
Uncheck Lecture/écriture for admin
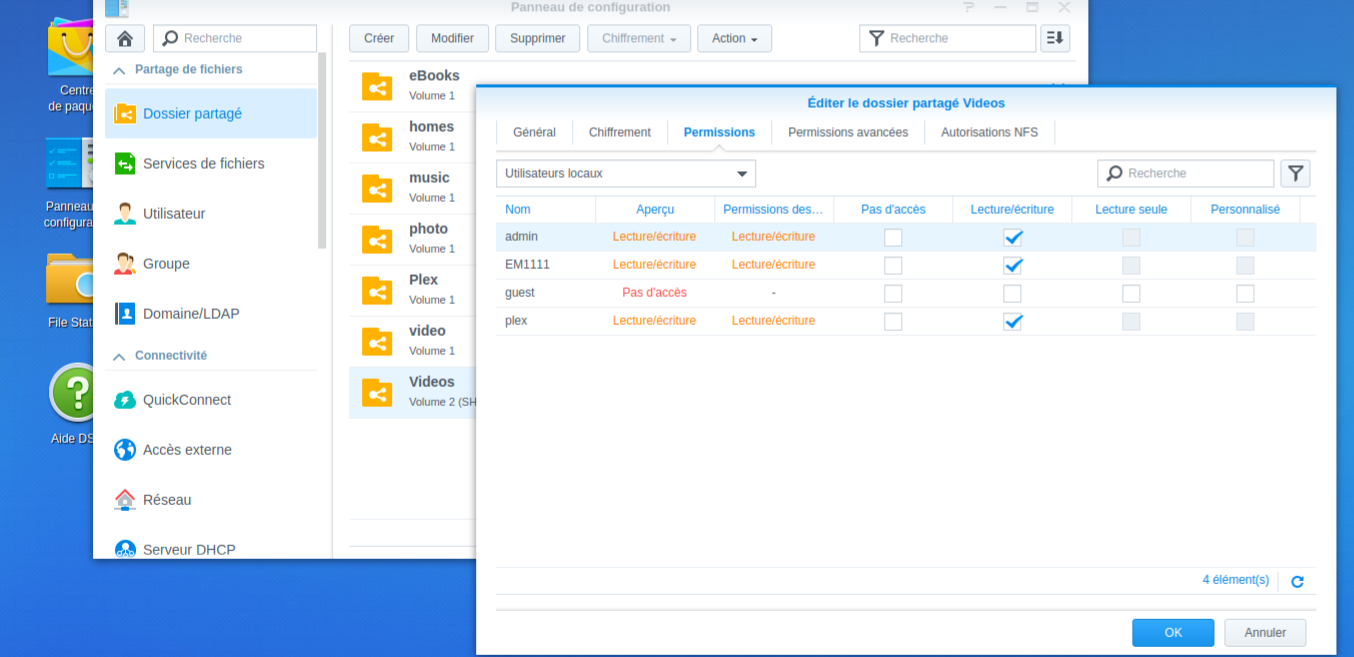pyautogui.click(x=1012, y=237)
